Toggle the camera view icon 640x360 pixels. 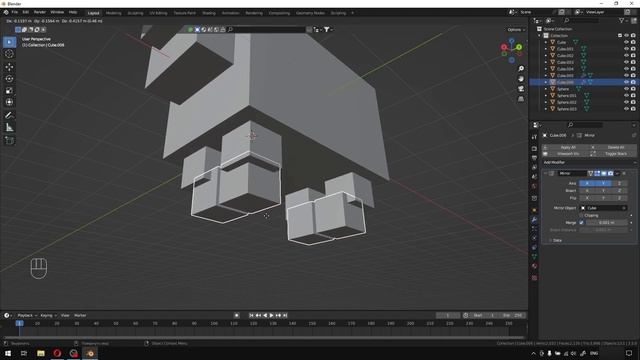521,89
